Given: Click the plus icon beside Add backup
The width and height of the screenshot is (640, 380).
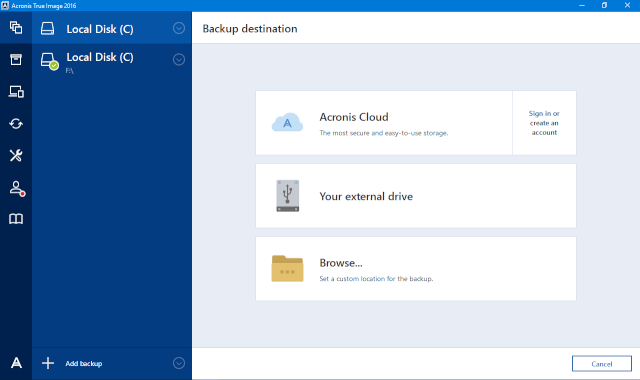Looking at the screenshot, I should 48,363.
